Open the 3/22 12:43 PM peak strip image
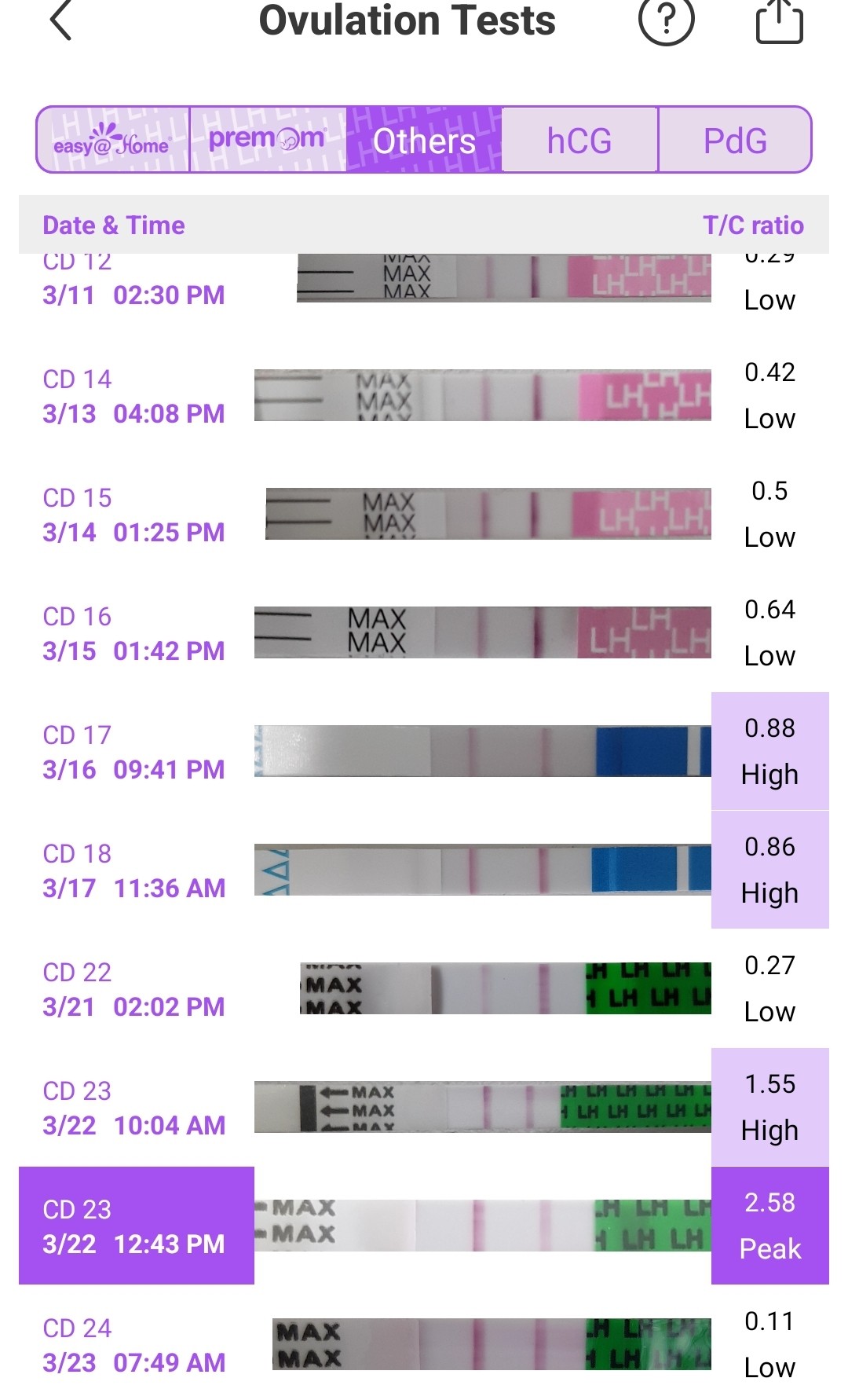Screen dimensions: 848x1400 pos(483,1226)
